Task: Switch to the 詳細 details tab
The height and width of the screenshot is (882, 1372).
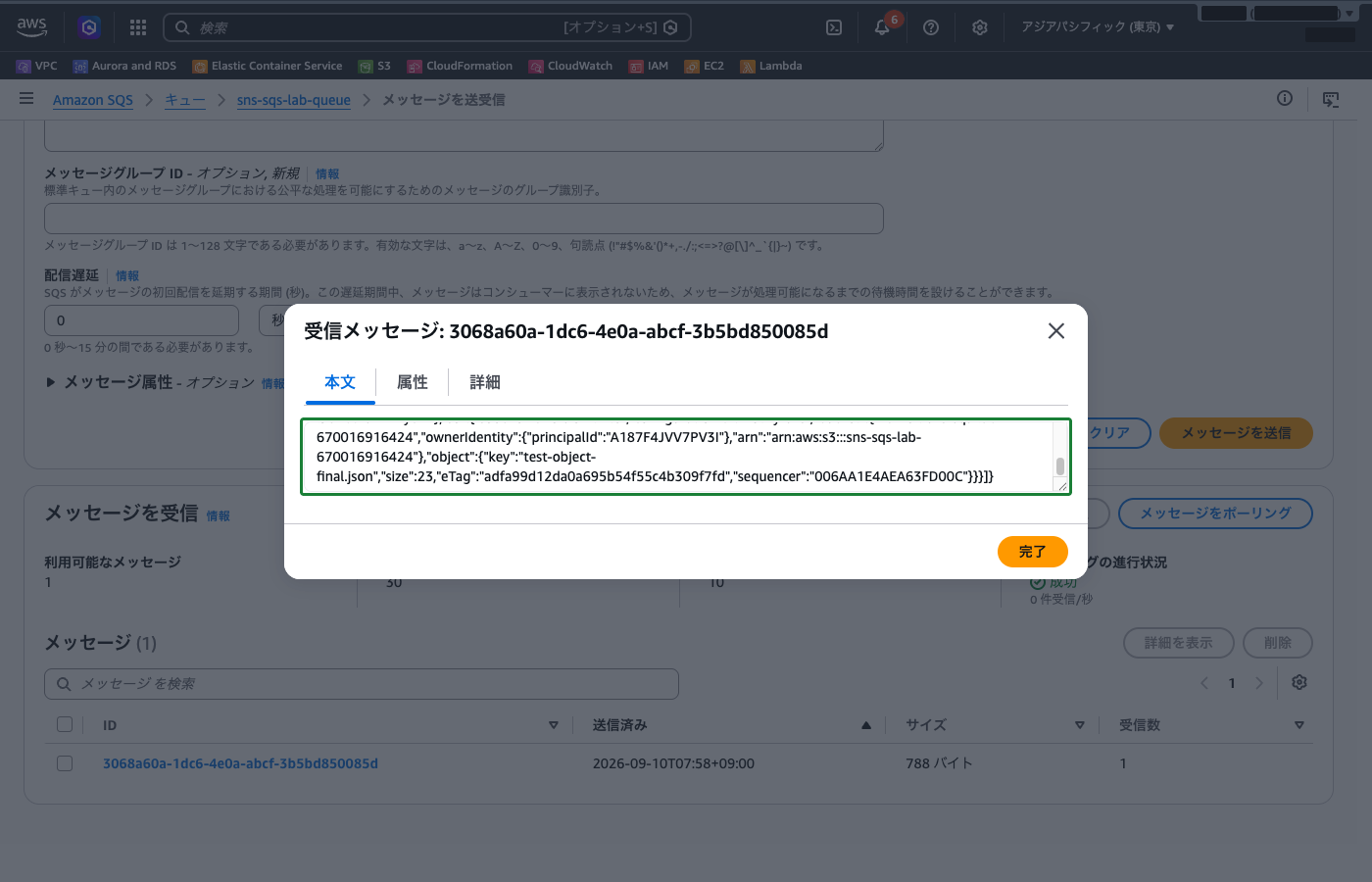Action: pyautogui.click(x=485, y=382)
